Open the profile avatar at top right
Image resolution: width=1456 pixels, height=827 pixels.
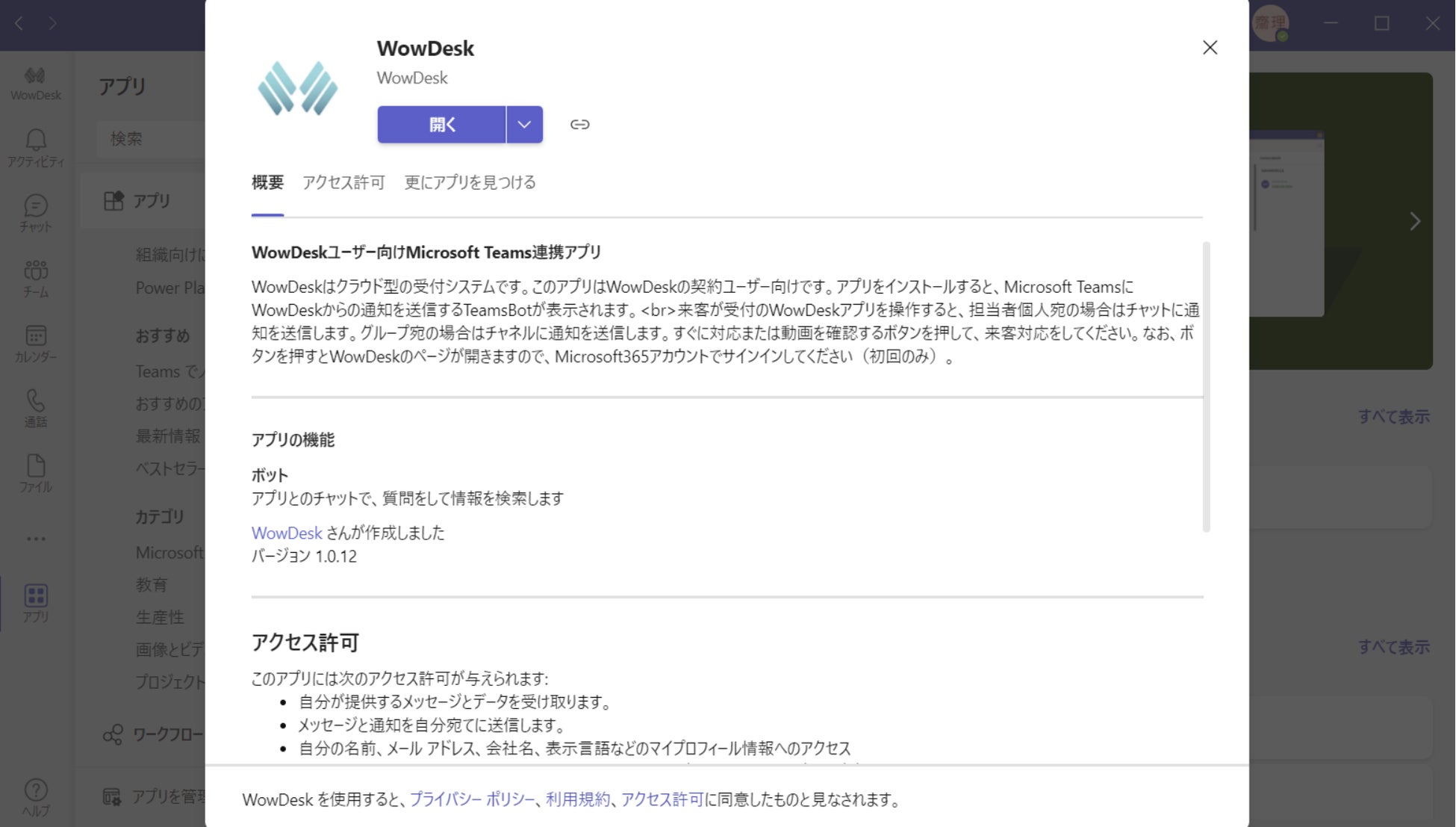tap(1271, 24)
